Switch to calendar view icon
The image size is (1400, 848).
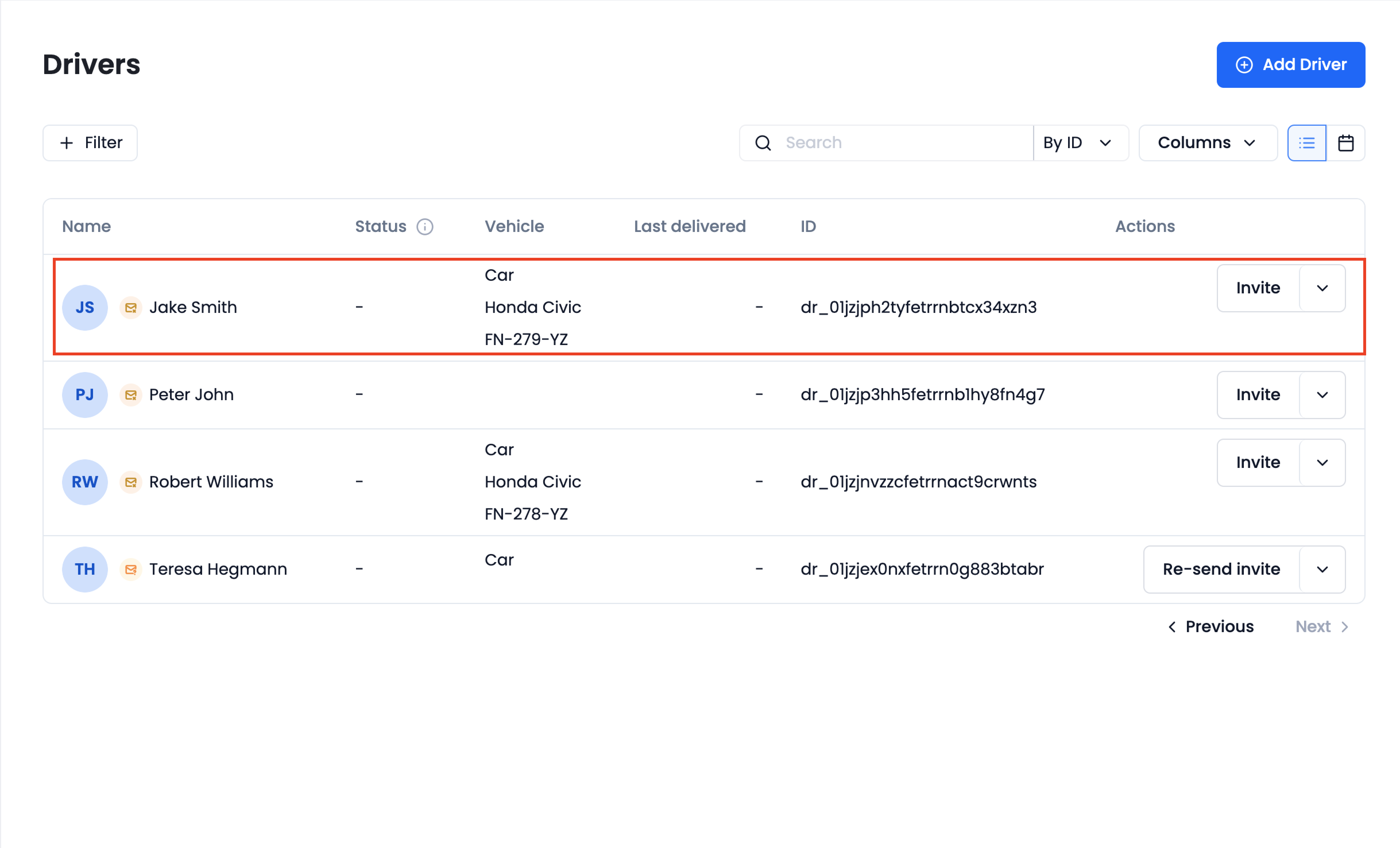[x=1345, y=143]
